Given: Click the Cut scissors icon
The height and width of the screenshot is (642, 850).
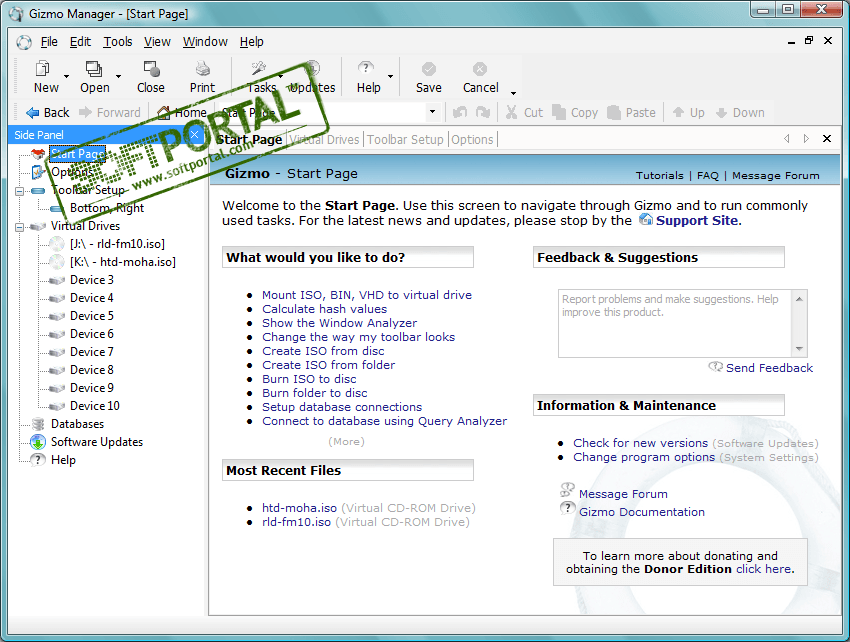Looking at the screenshot, I should (x=511, y=112).
